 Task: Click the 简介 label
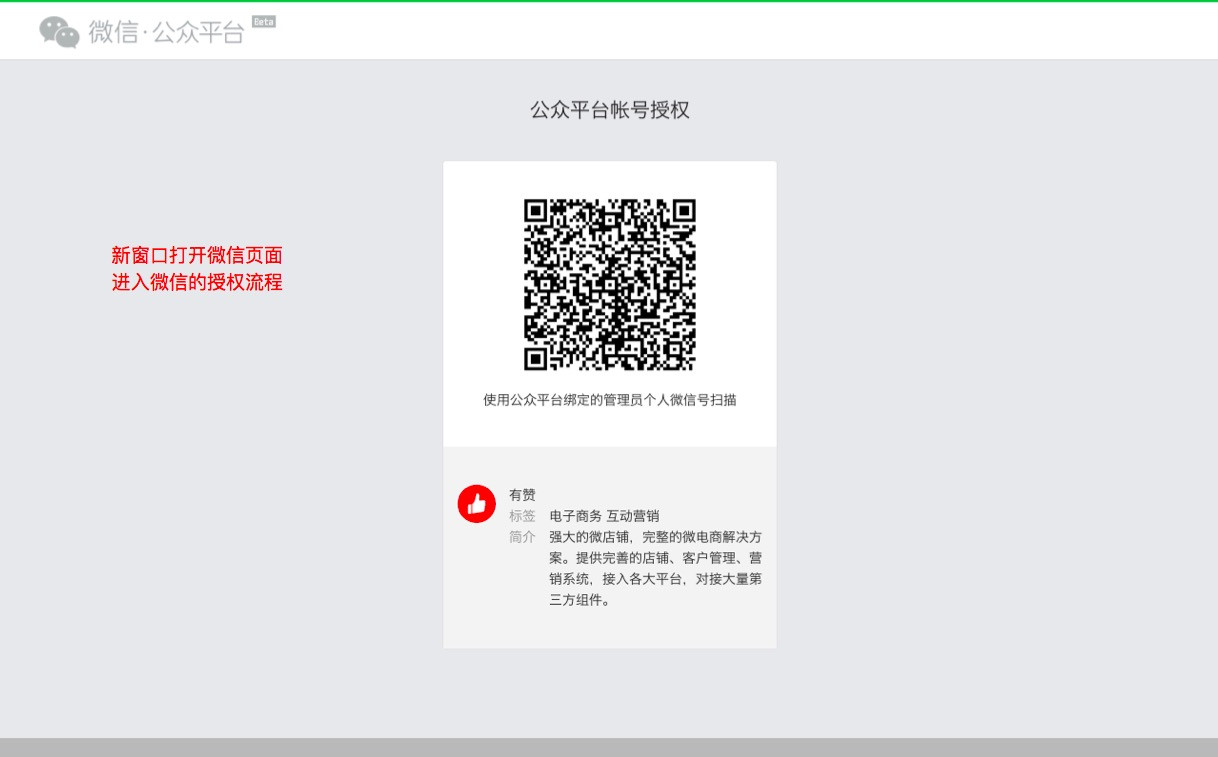click(x=522, y=537)
